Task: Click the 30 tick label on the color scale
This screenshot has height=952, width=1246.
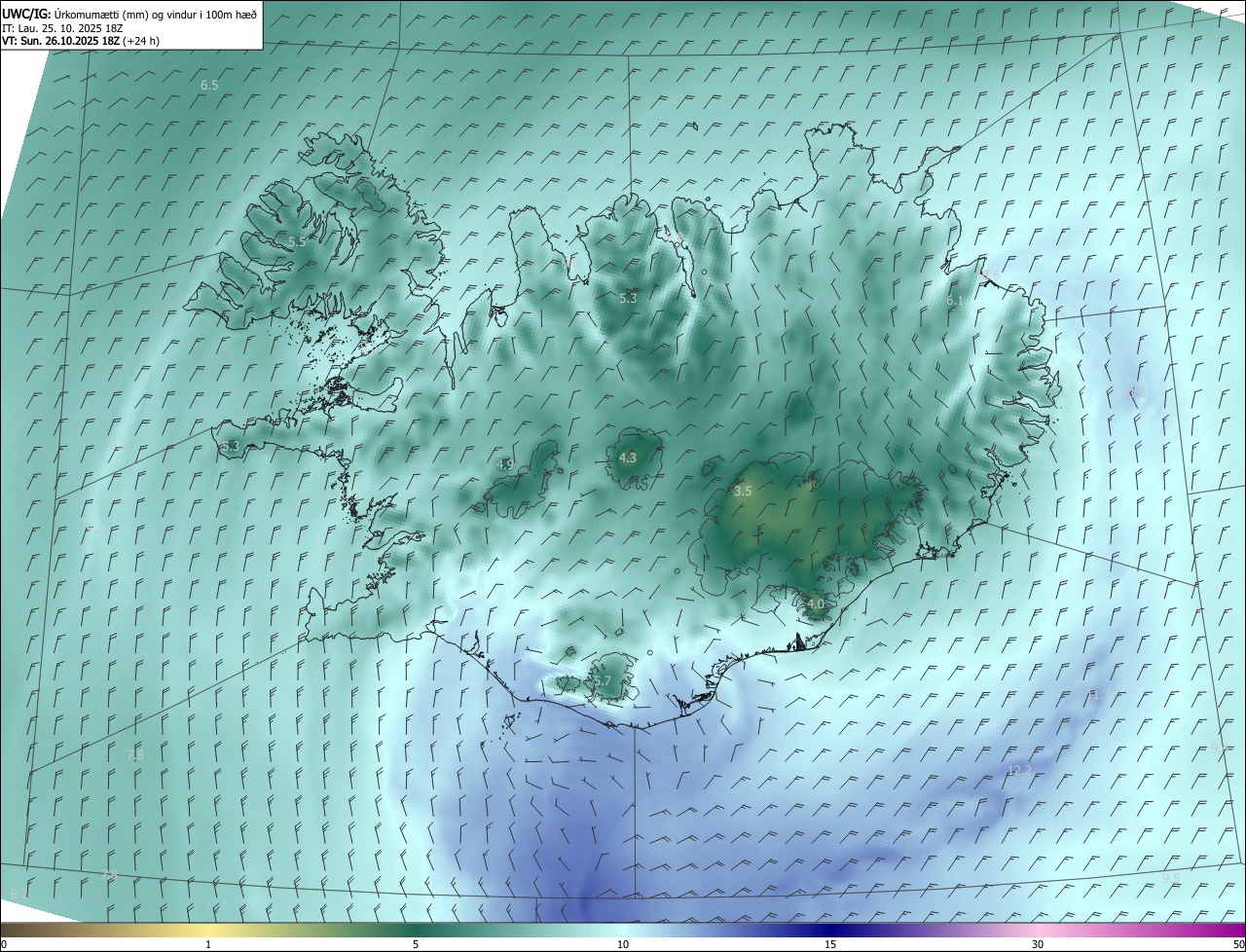Action: point(1038,944)
